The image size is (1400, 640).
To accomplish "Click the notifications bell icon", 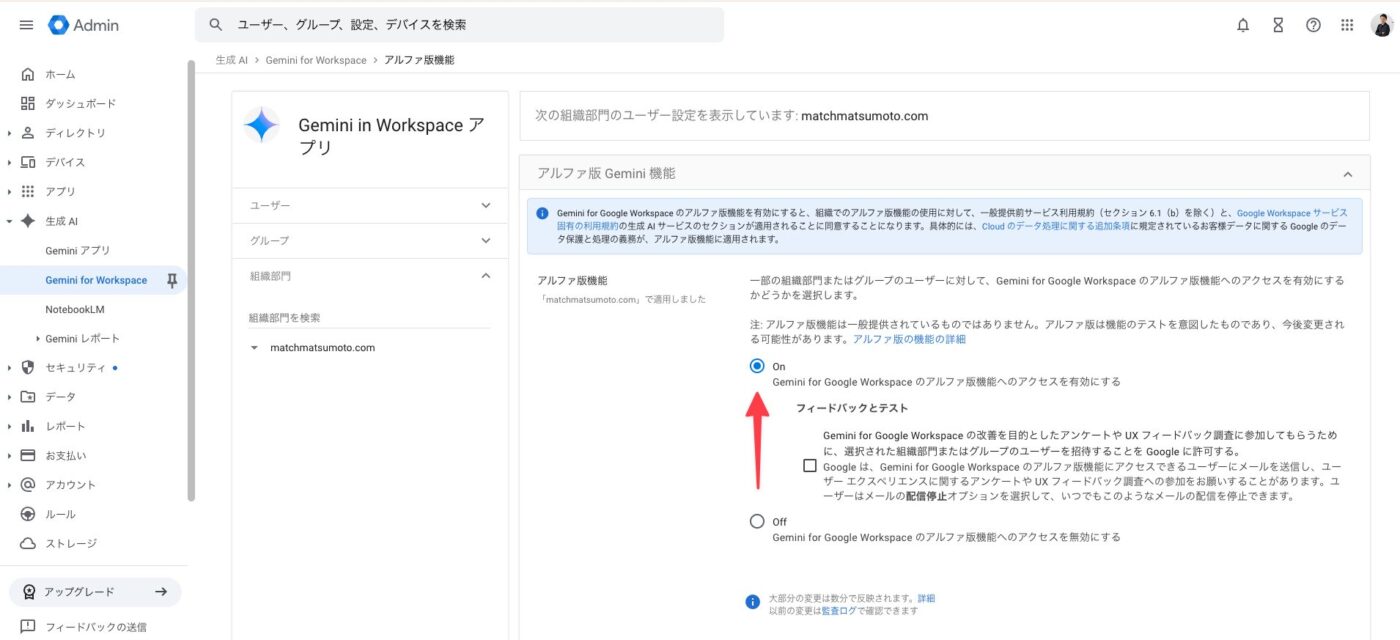I will click(x=1243, y=25).
